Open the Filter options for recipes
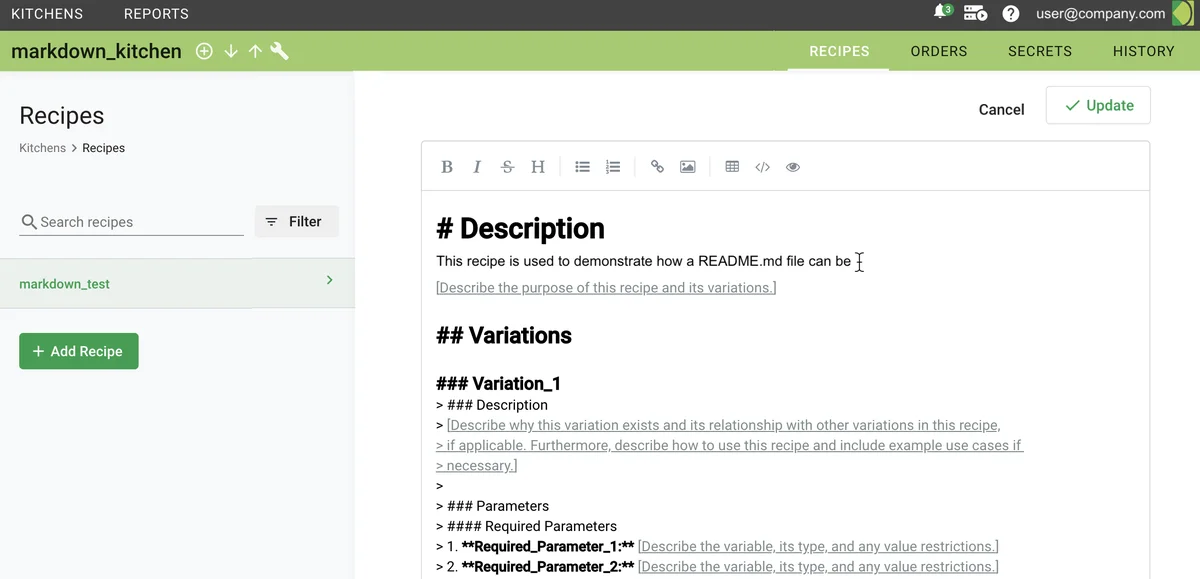Viewport: 1200px width, 579px height. tap(296, 222)
